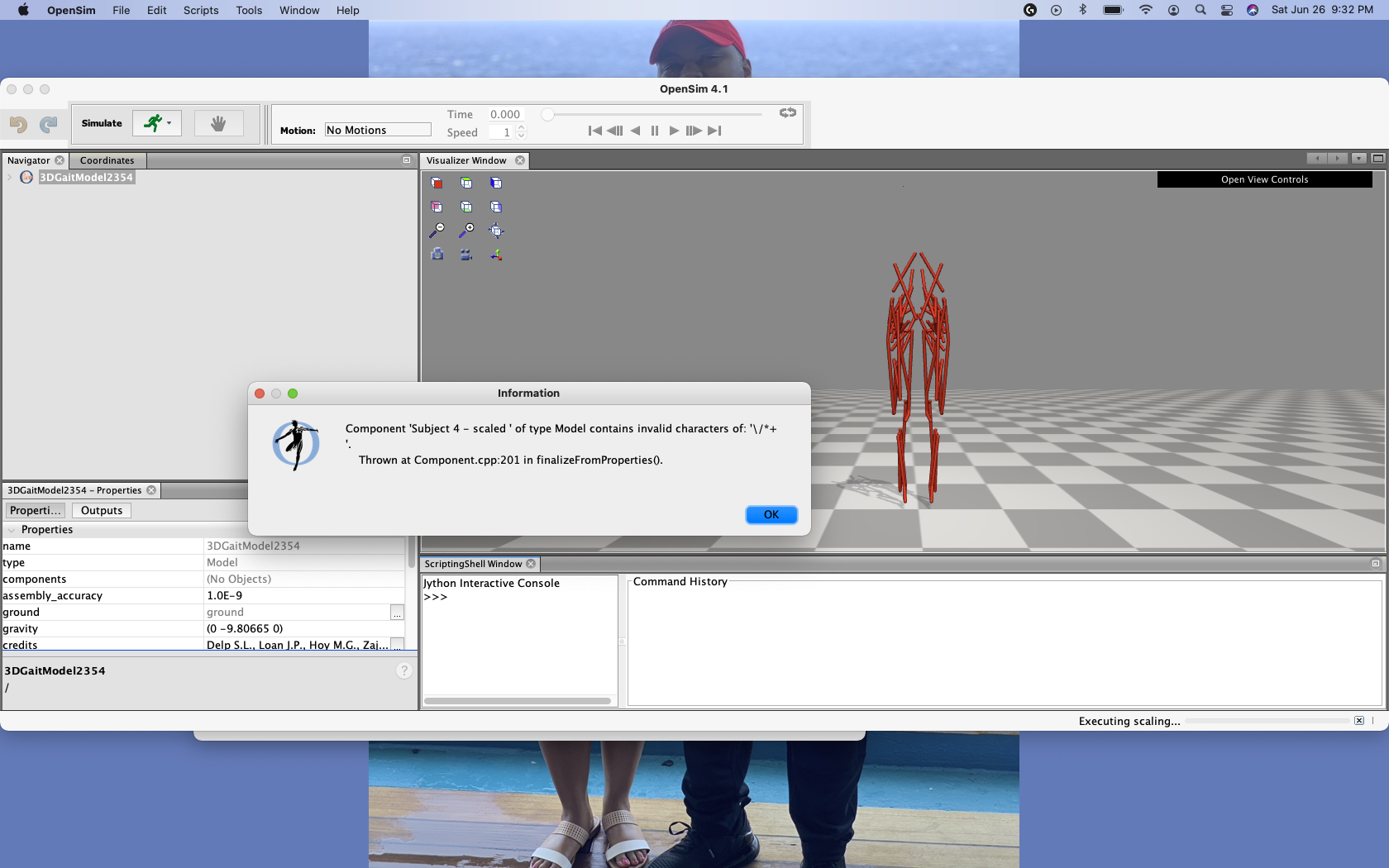This screenshot has width=1389, height=868.
Task: Switch to the Outputs tab
Action: click(x=102, y=511)
